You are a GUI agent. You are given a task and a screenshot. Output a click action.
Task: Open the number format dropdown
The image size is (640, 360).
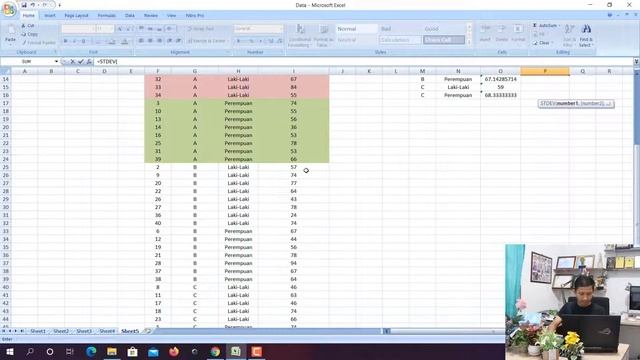click(280, 29)
